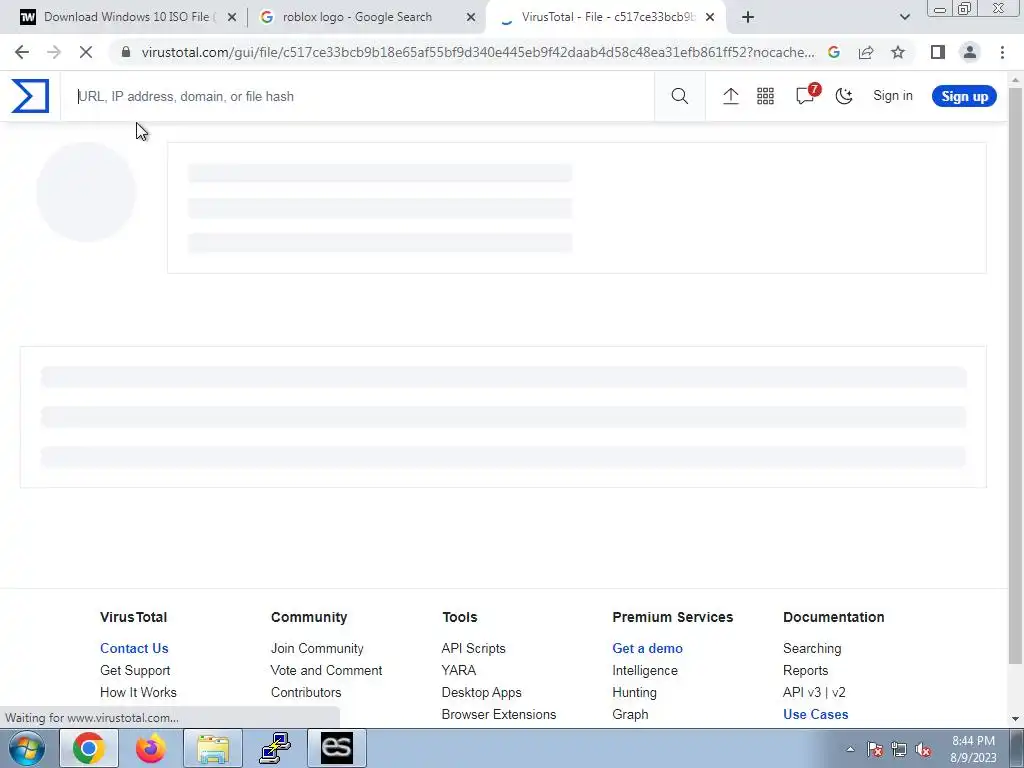Open the API Scripts link
The image size is (1024, 768).
pyautogui.click(x=473, y=648)
